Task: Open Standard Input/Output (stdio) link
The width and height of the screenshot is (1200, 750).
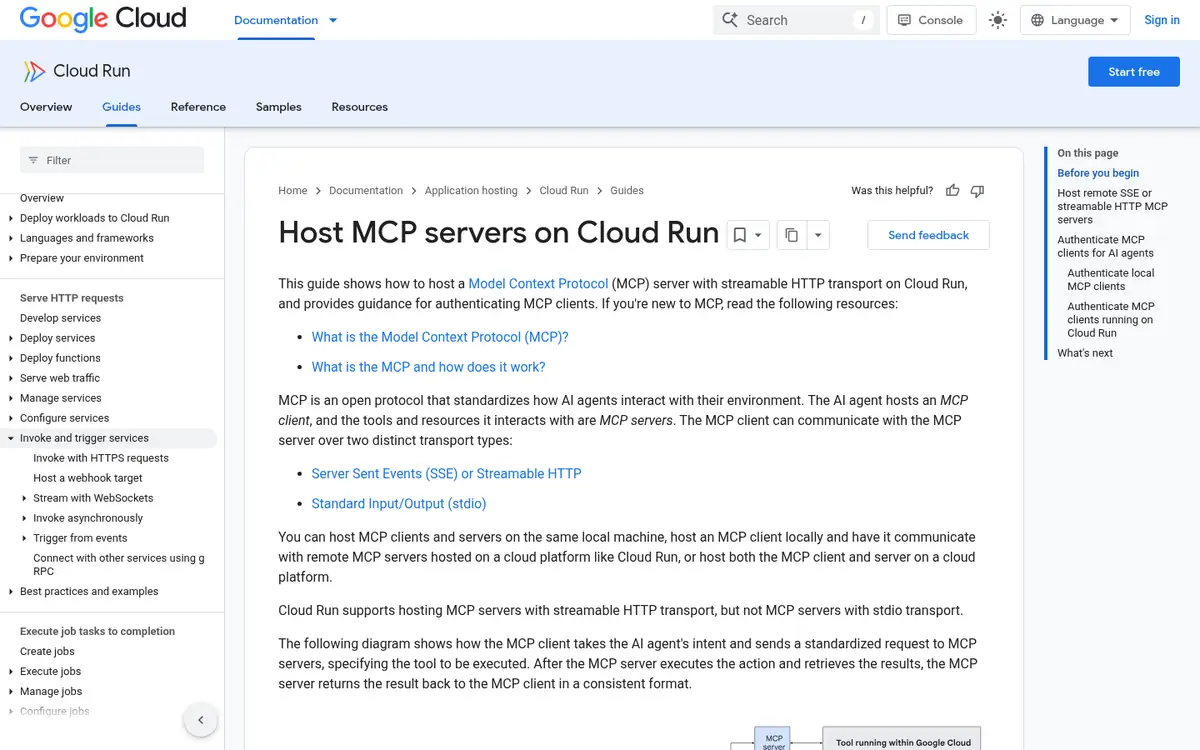Action: pos(399,504)
